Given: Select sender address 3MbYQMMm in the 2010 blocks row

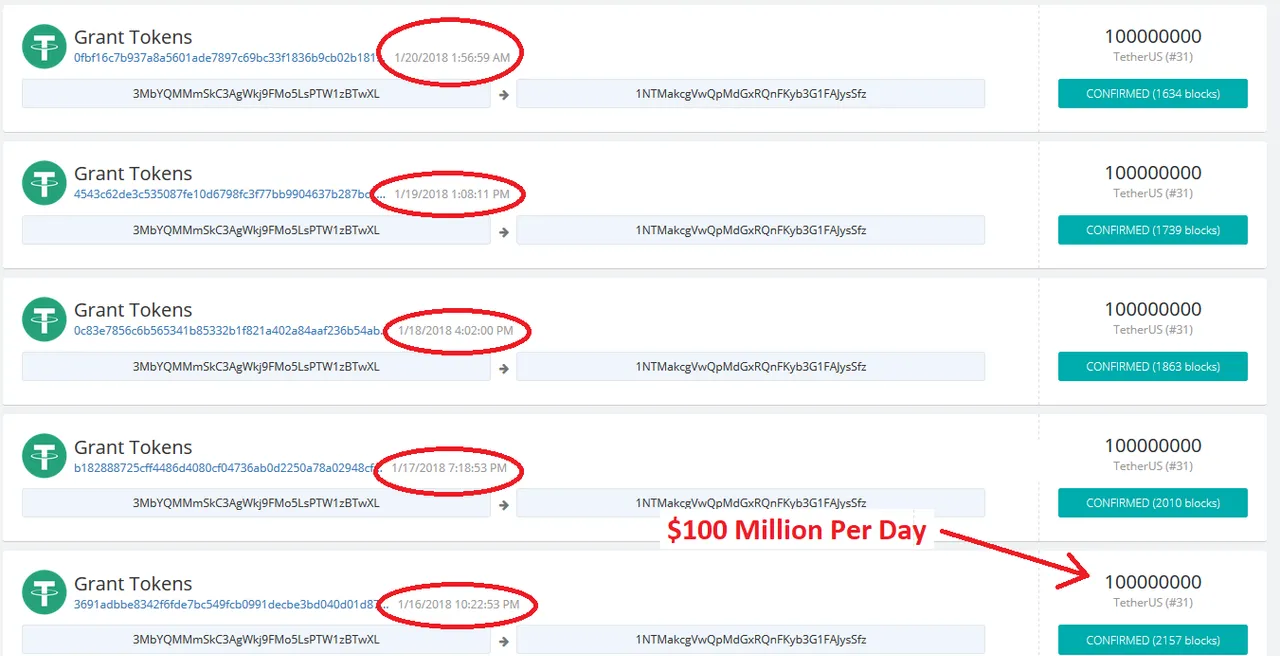Looking at the screenshot, I should 256,503.
